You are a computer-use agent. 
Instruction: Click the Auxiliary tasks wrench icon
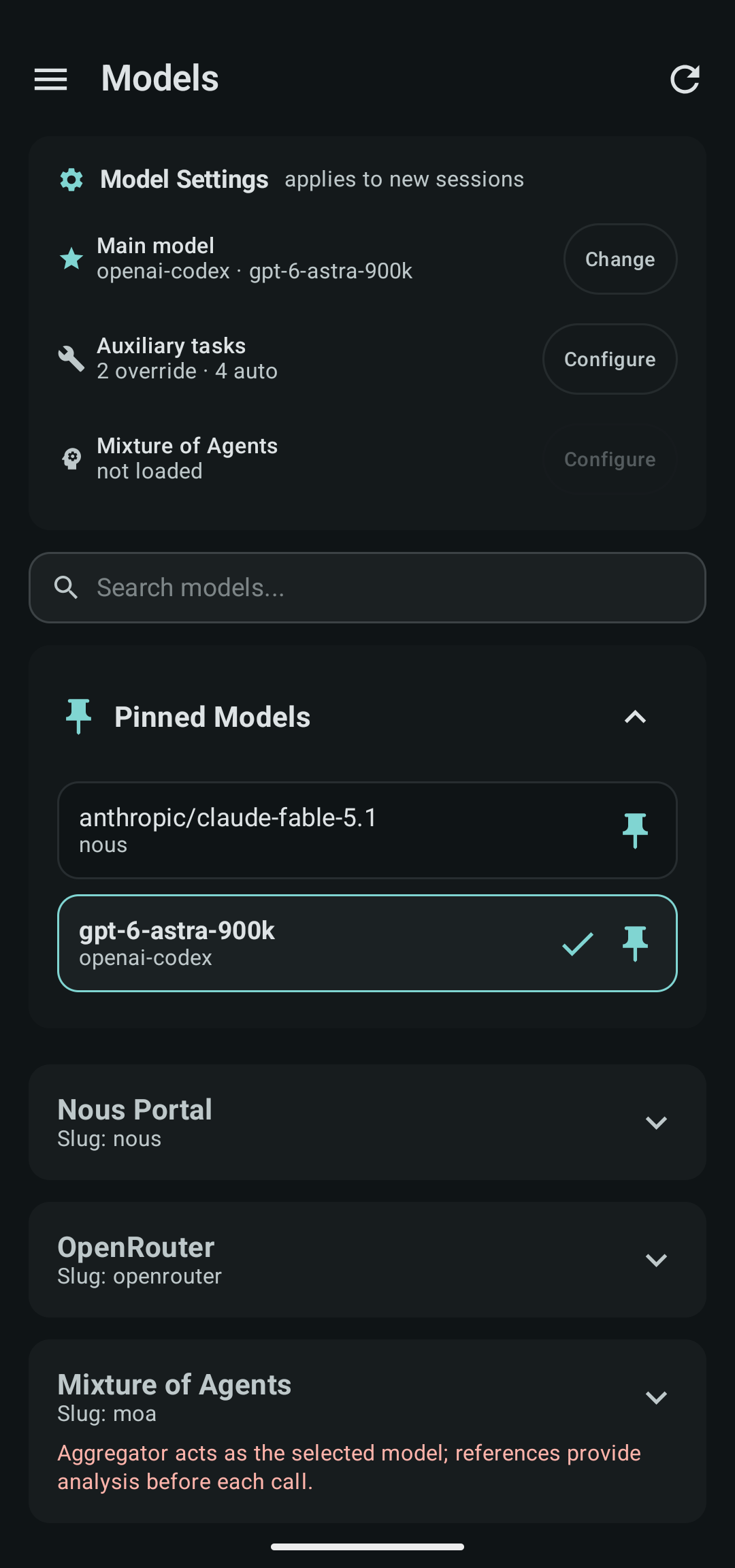click(x=71, y=359)
